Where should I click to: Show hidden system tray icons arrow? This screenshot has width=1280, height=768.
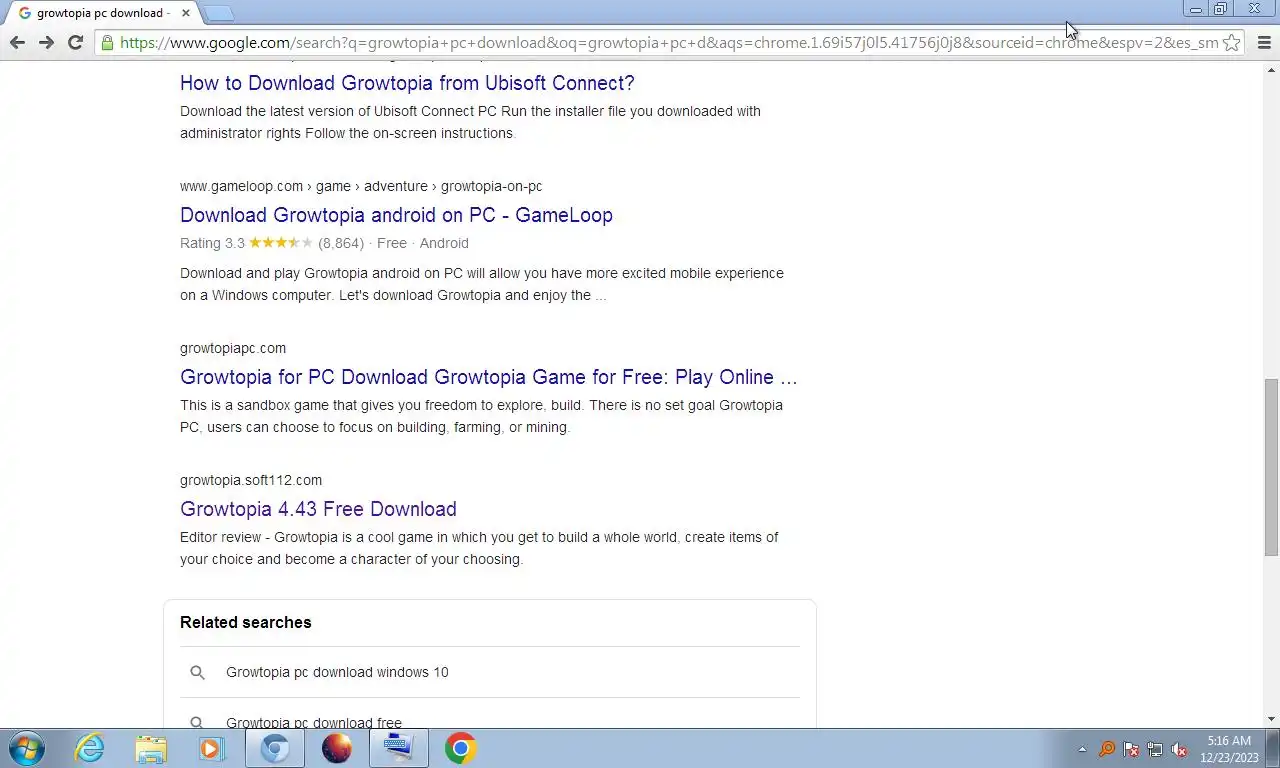[1082, 749]
